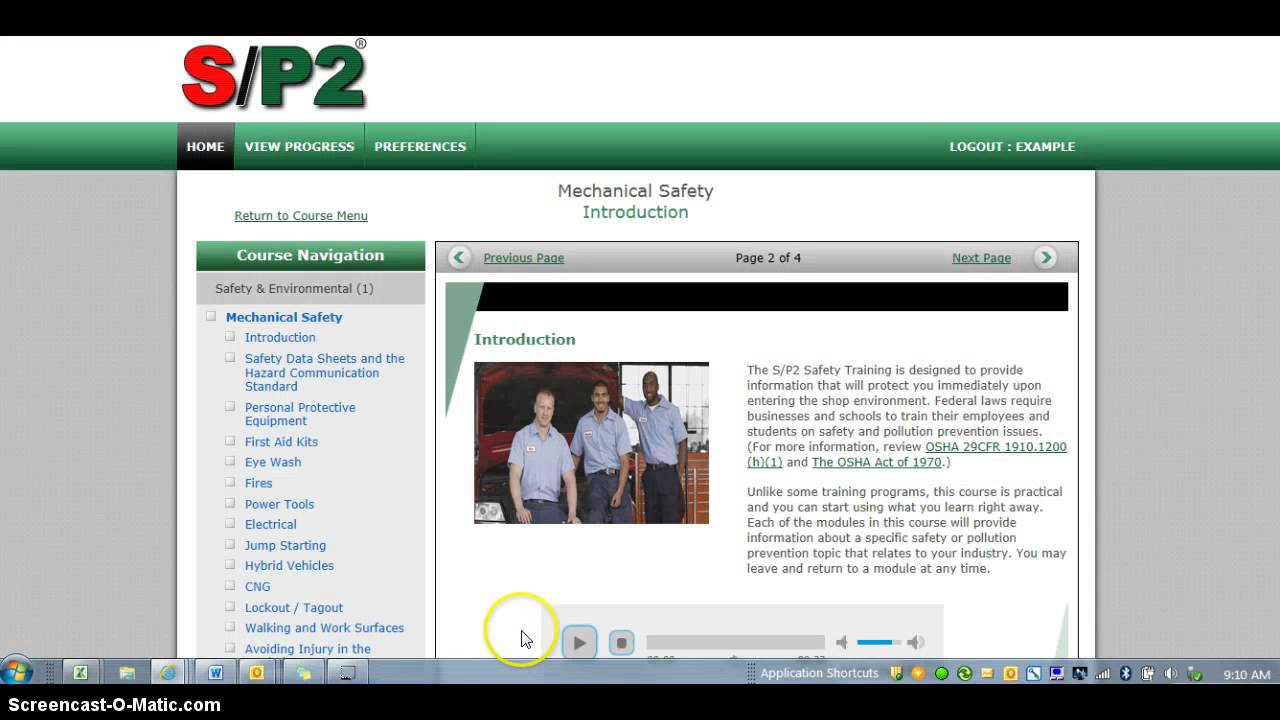Open the CNG module
The height and width of the screenshot is (720, 1280).
(x=258, y=586)
